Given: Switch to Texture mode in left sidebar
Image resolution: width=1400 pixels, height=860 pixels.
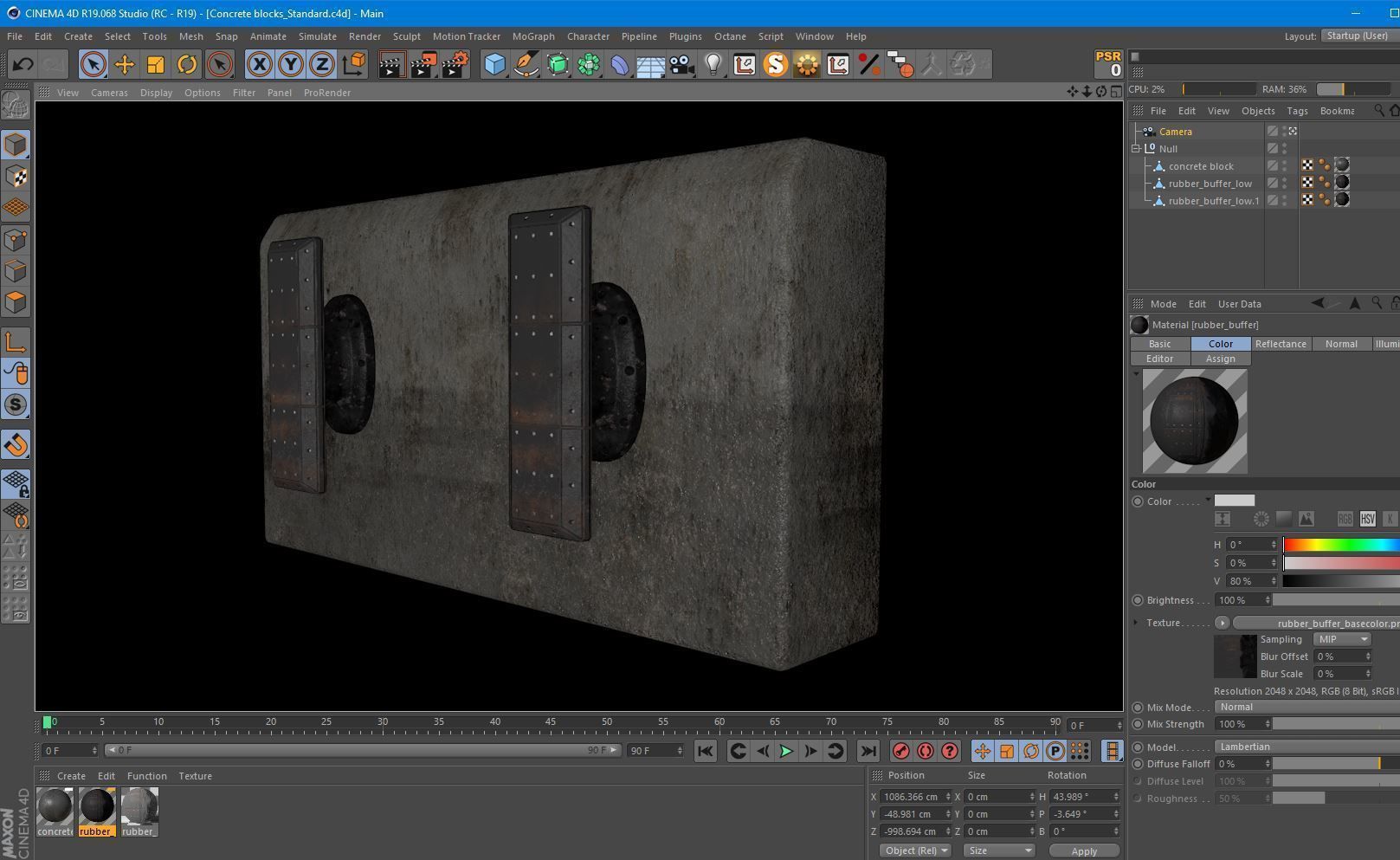Looking at the screenshot, I should coord(16,177).
